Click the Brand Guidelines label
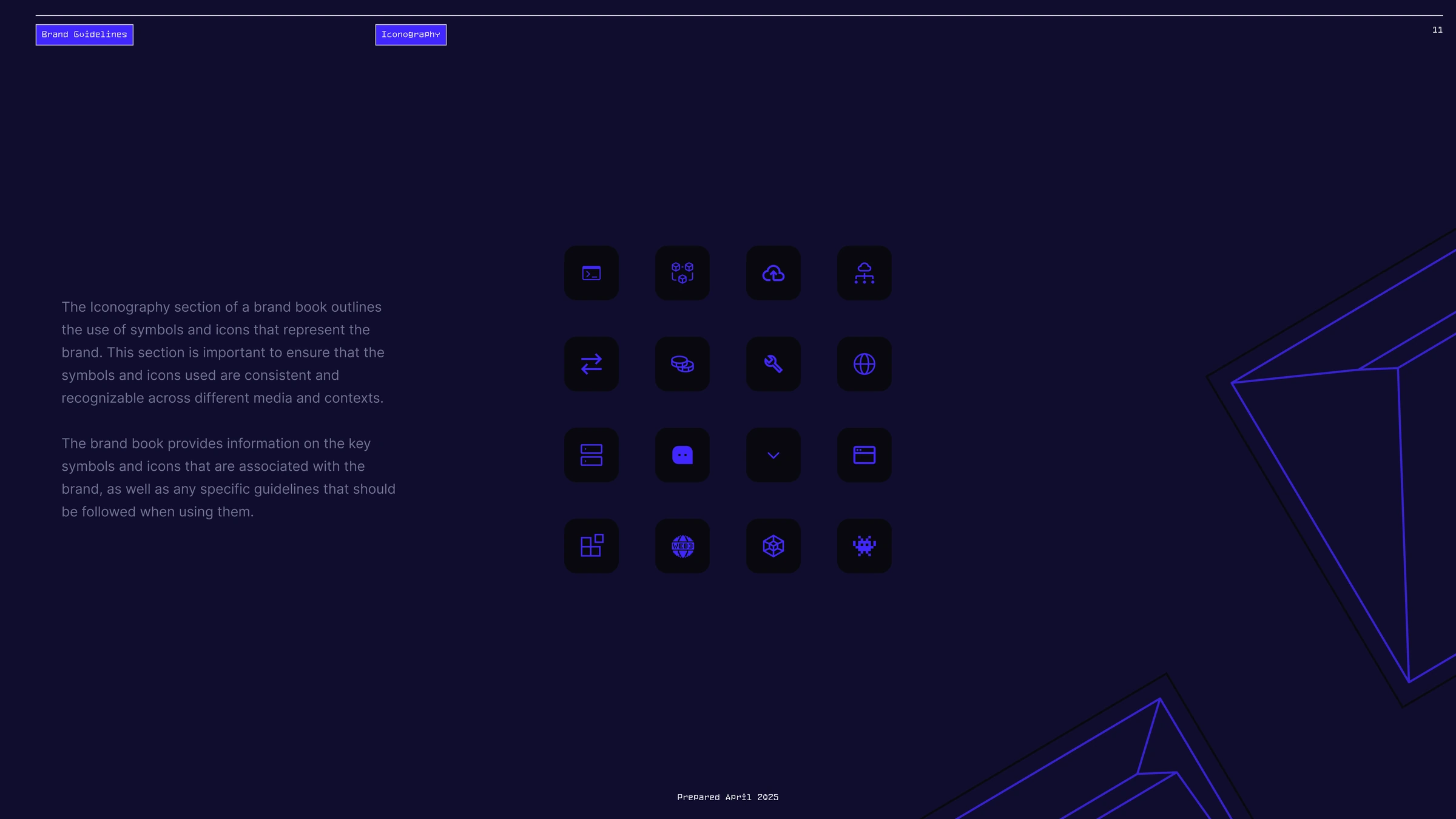This screenshot has height=819, width=1456. coord(84,35)
